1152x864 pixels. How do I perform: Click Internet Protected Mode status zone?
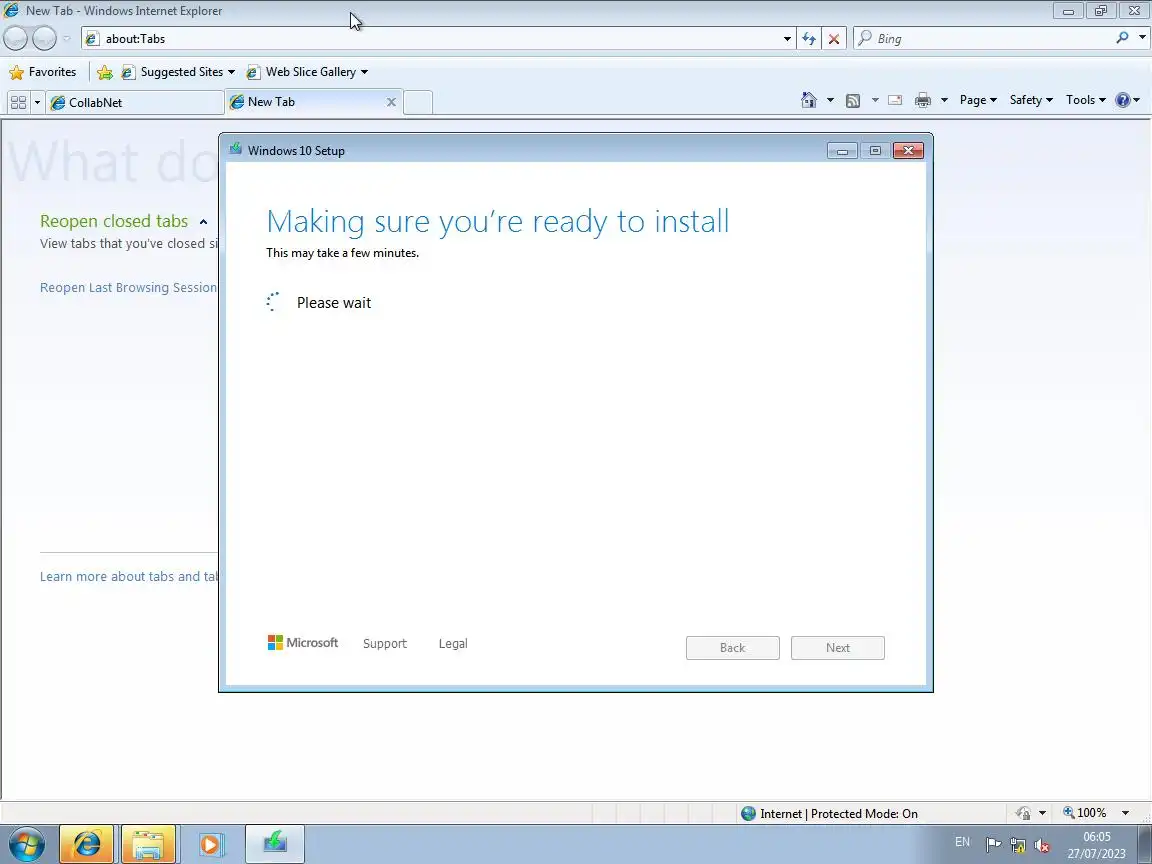(829, 813)
